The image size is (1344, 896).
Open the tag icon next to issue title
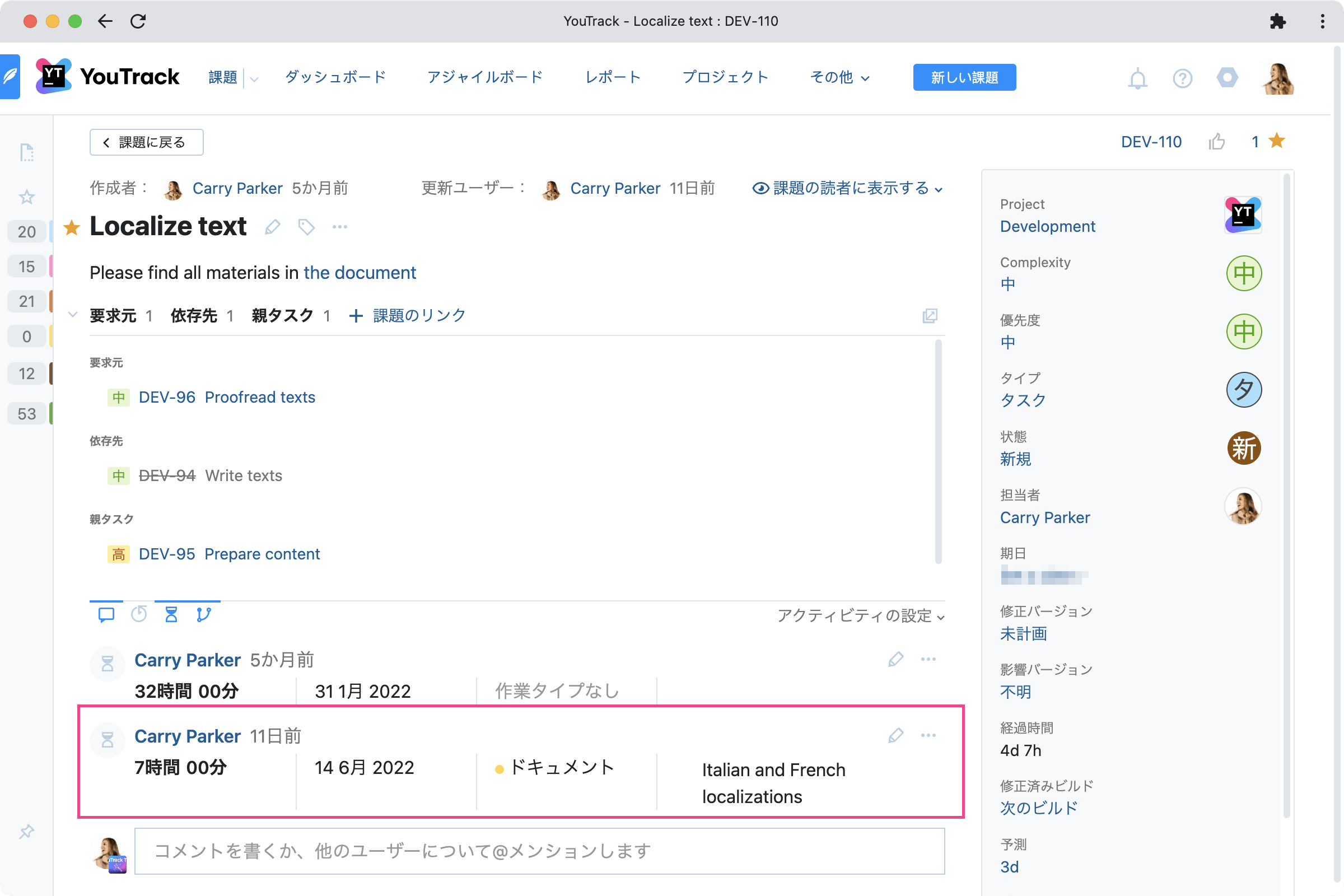pyautogui.click(x=306, y=227)
